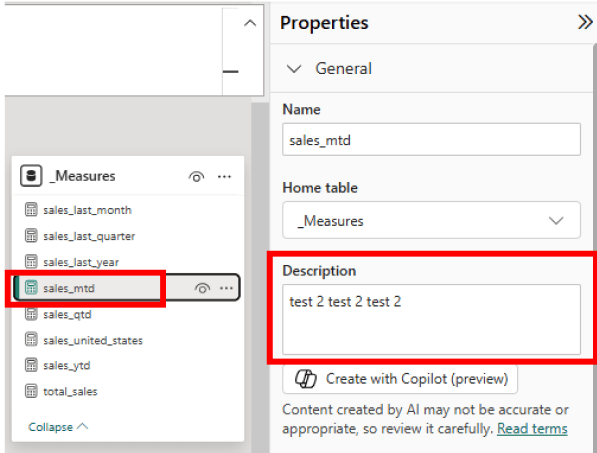The height and width of the screenshot is (453, 597).
Task: Click the sales_last_year calculator icon
Action: pyautogui.click(x=31, y=262)
